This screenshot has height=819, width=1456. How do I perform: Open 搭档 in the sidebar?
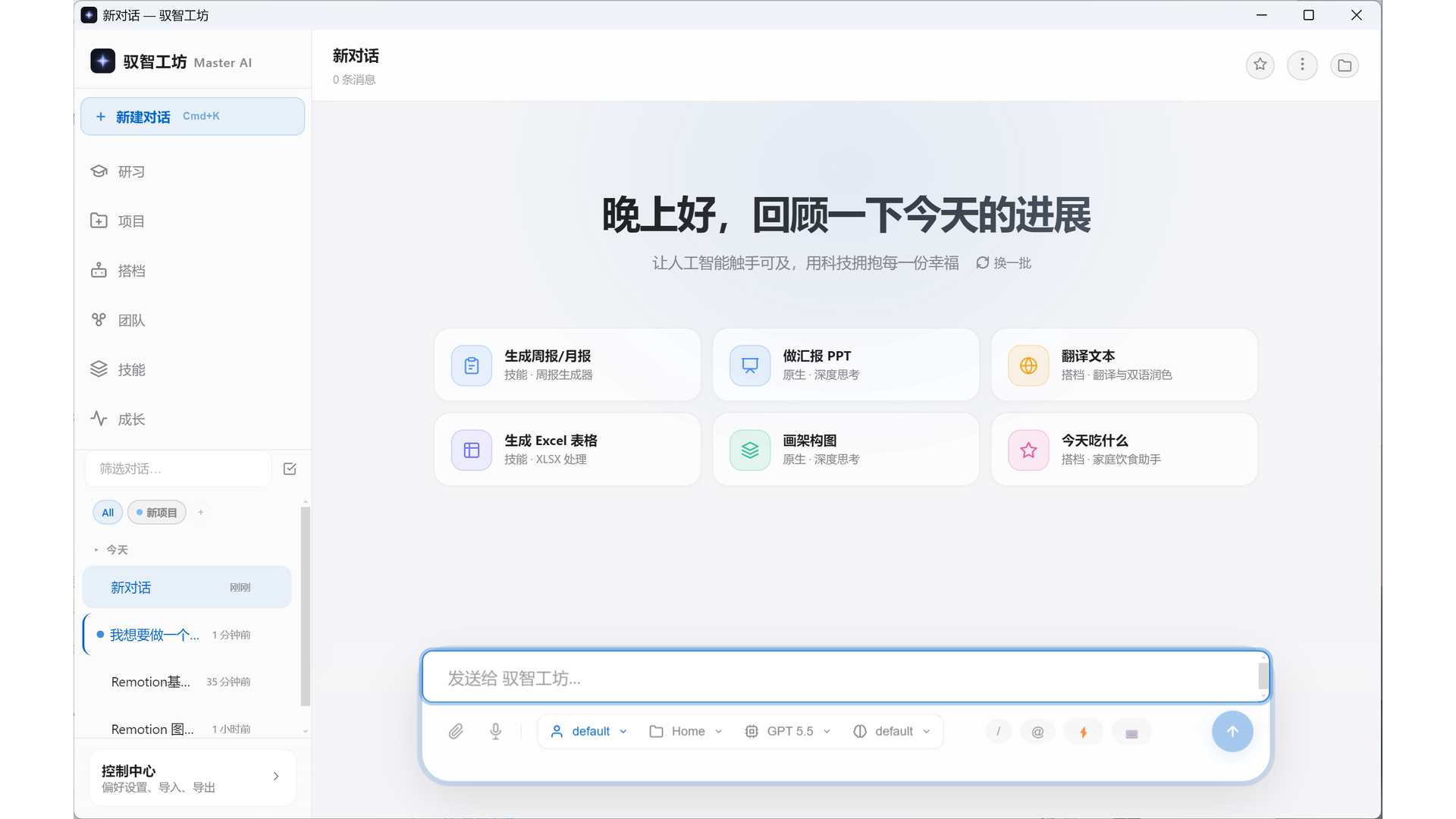pos(193,271)
